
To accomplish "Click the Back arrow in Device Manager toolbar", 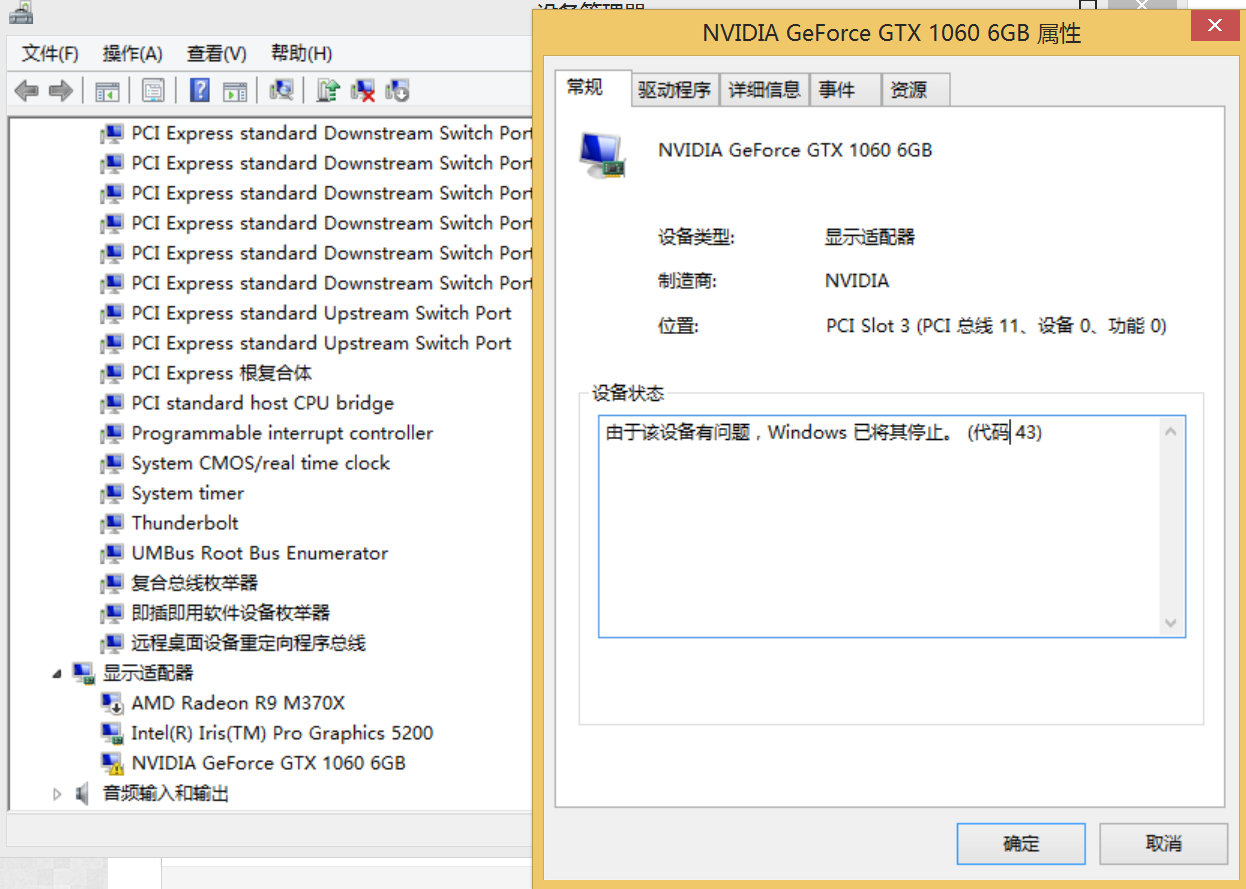I will (26, 91).
